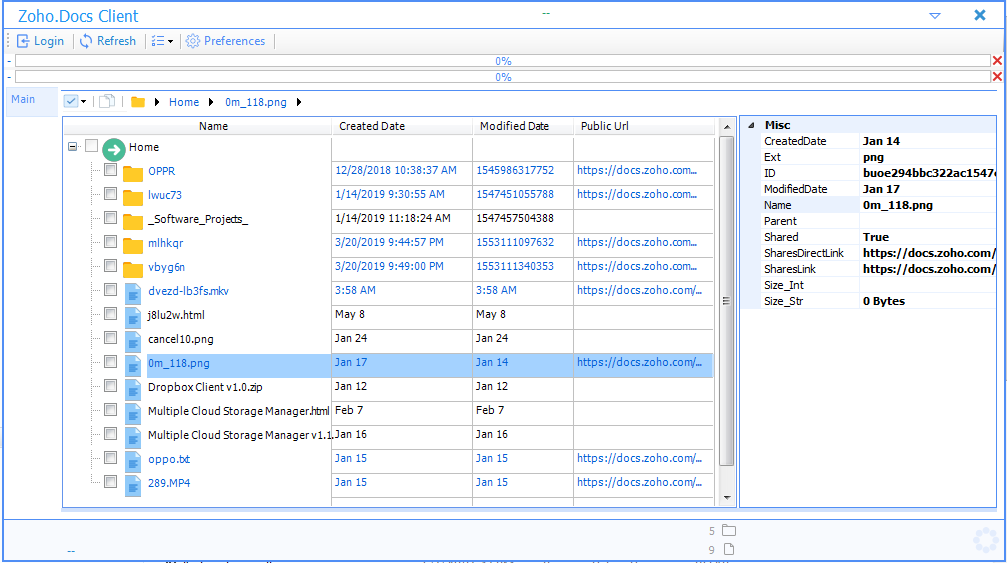
Task: Check the mlhkqr folder checkbox
Action: (110, 242)
